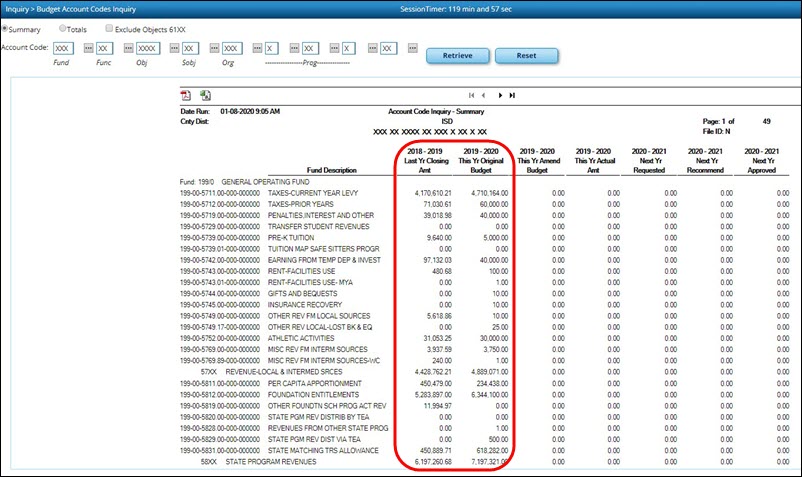
Task: Select the PRE-K TUITION description
Action: [291, 238]
